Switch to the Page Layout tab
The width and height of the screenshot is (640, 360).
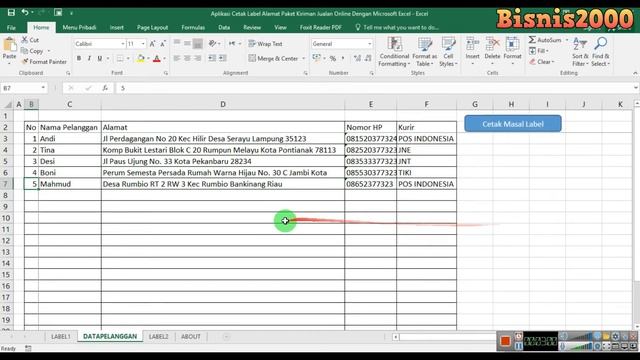(x=152, y=27)
